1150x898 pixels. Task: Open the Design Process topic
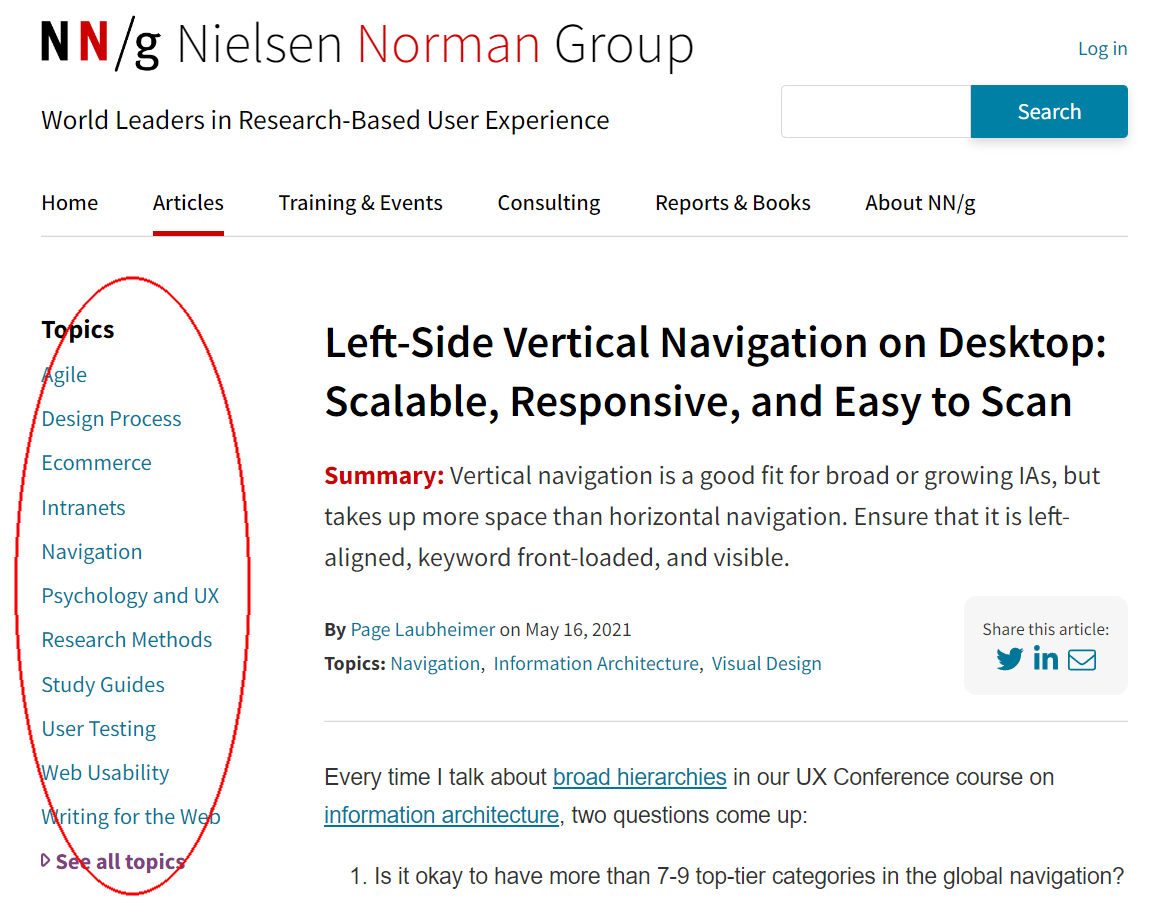point(111,419)
